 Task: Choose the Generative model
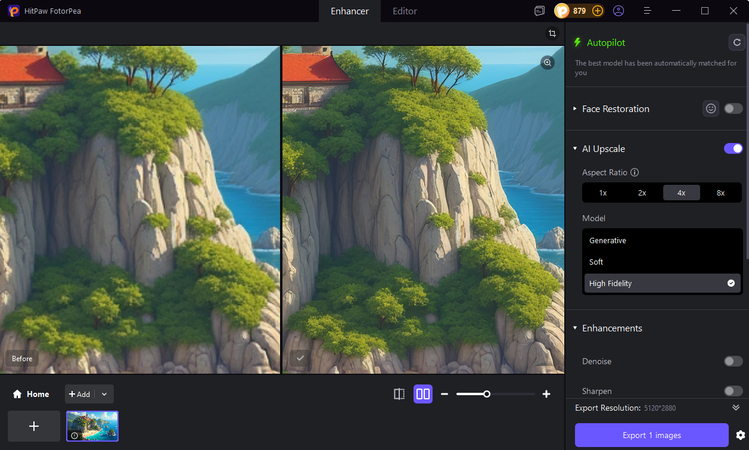662,240
